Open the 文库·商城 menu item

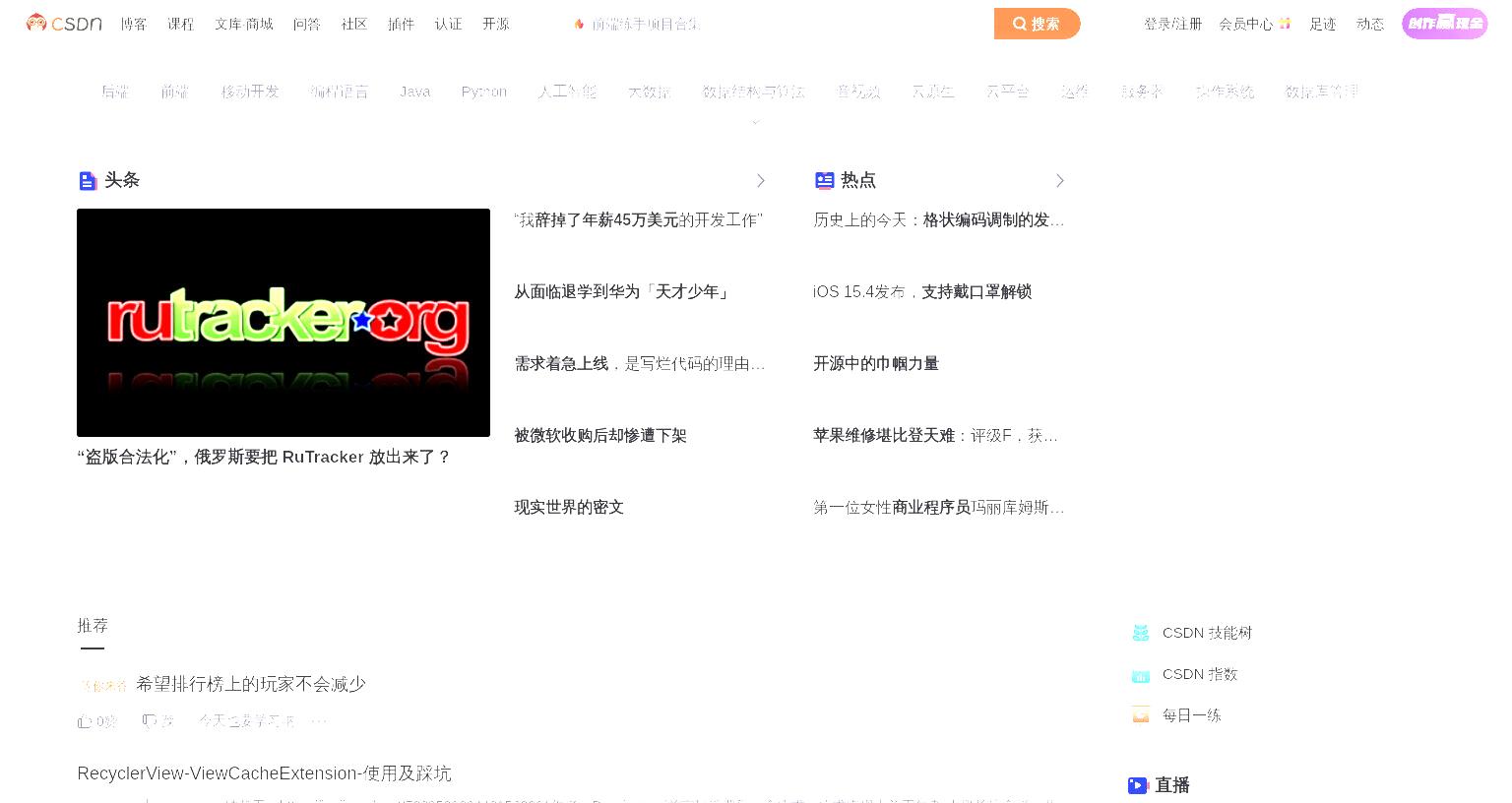click(244, 24)
